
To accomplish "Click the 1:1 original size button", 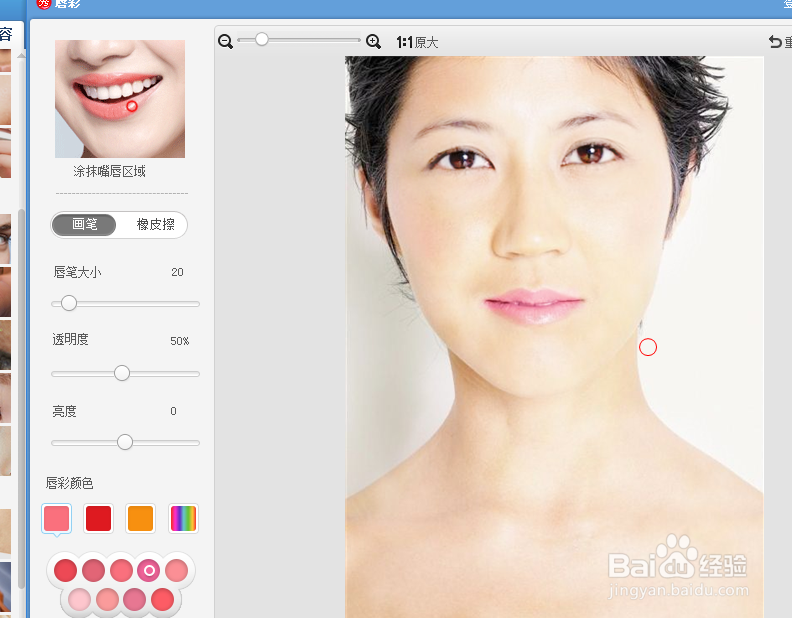I will [417, 42].
